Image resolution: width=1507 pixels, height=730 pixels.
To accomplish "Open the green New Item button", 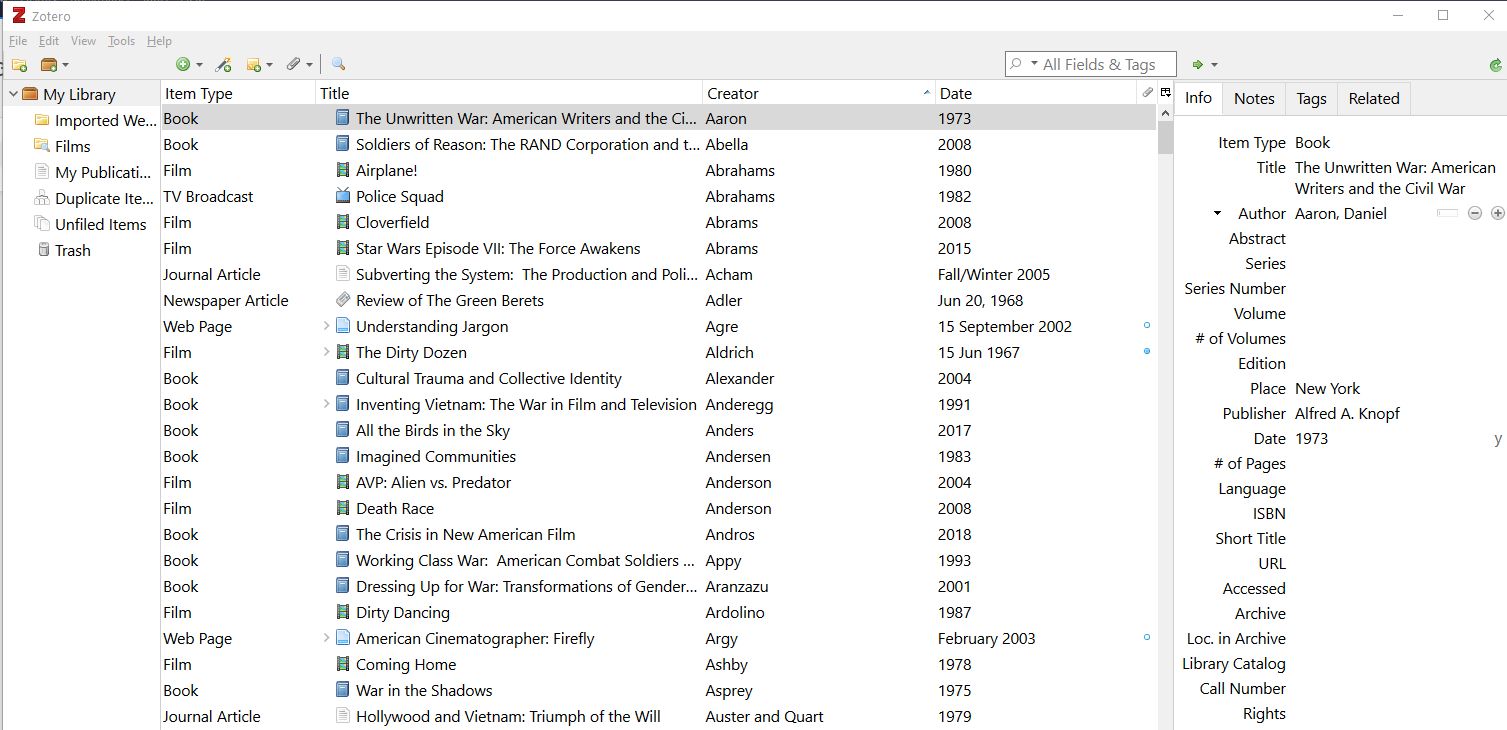I will [x=188, y=65].
